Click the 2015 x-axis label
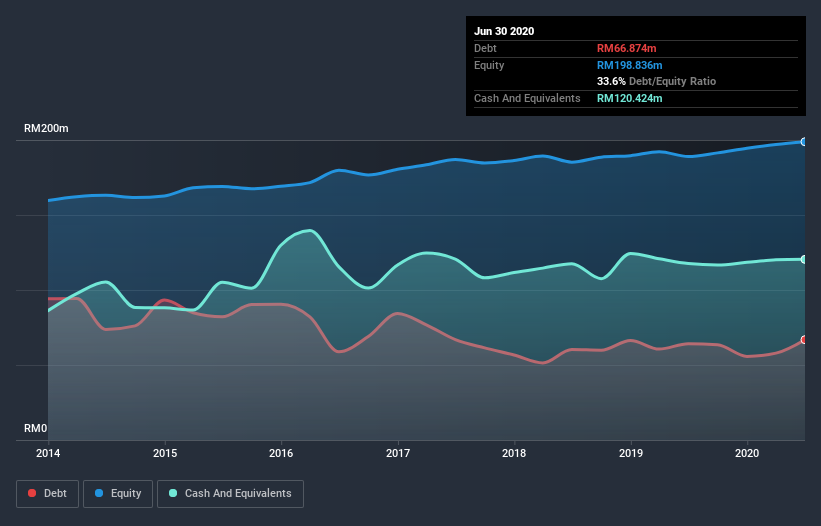821x526 pixels. (x=165, y=453)
